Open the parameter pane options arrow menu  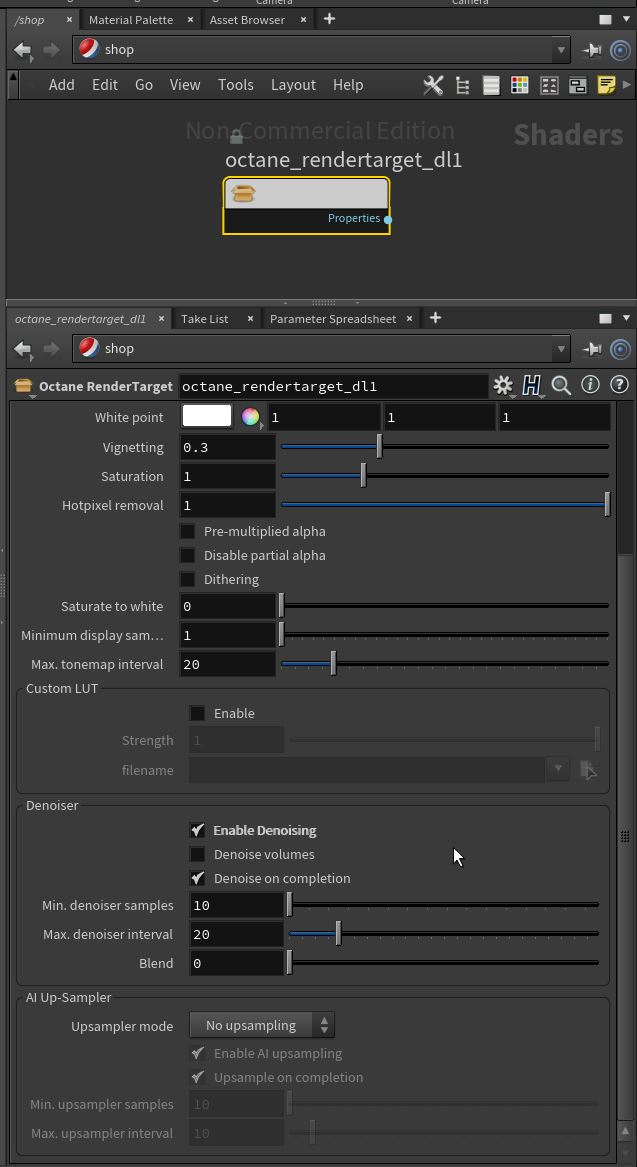pos(626,318)
